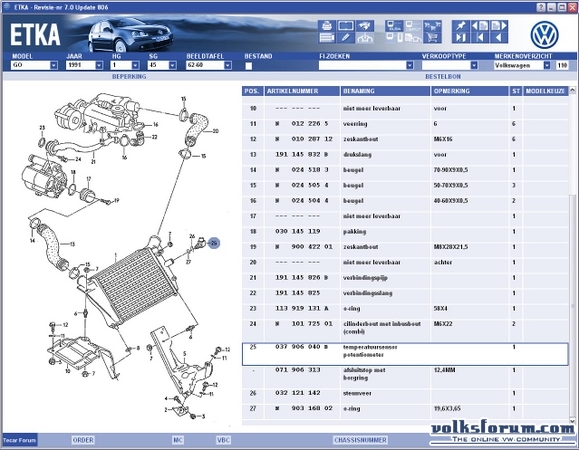579x450 pixels.
Task: Click the skip-to-end arrow icon
Action: point(461,37)
